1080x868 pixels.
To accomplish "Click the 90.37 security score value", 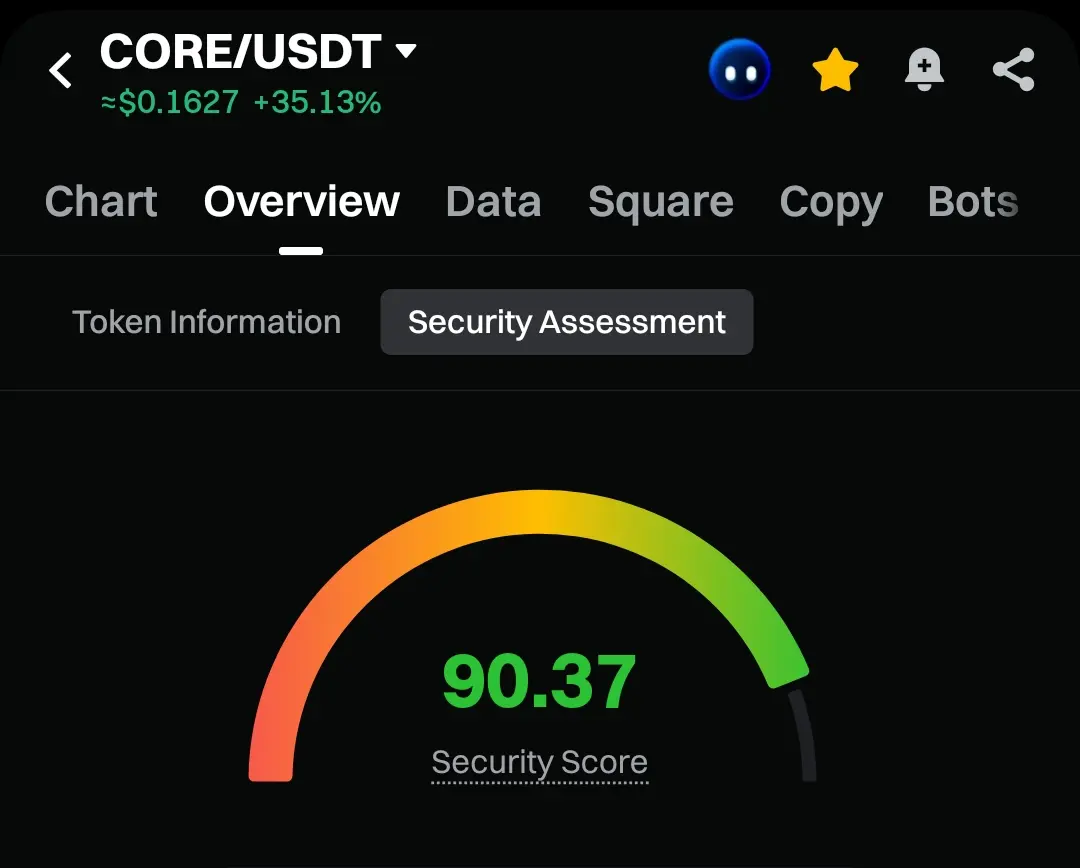I will tap(539, 682).
